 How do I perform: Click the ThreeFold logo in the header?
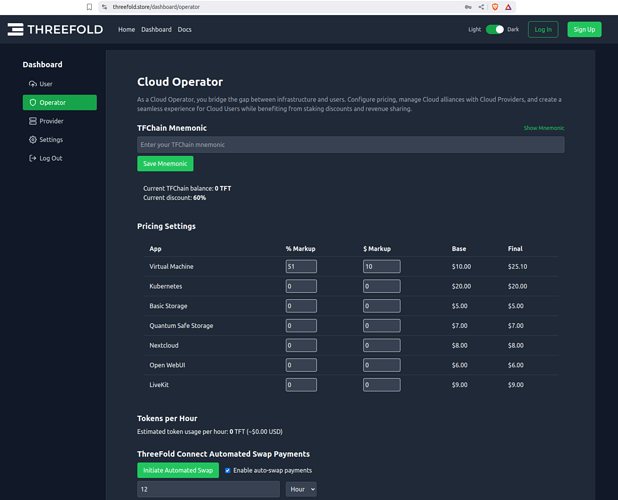pyautogui.click(x=55, y=29)
